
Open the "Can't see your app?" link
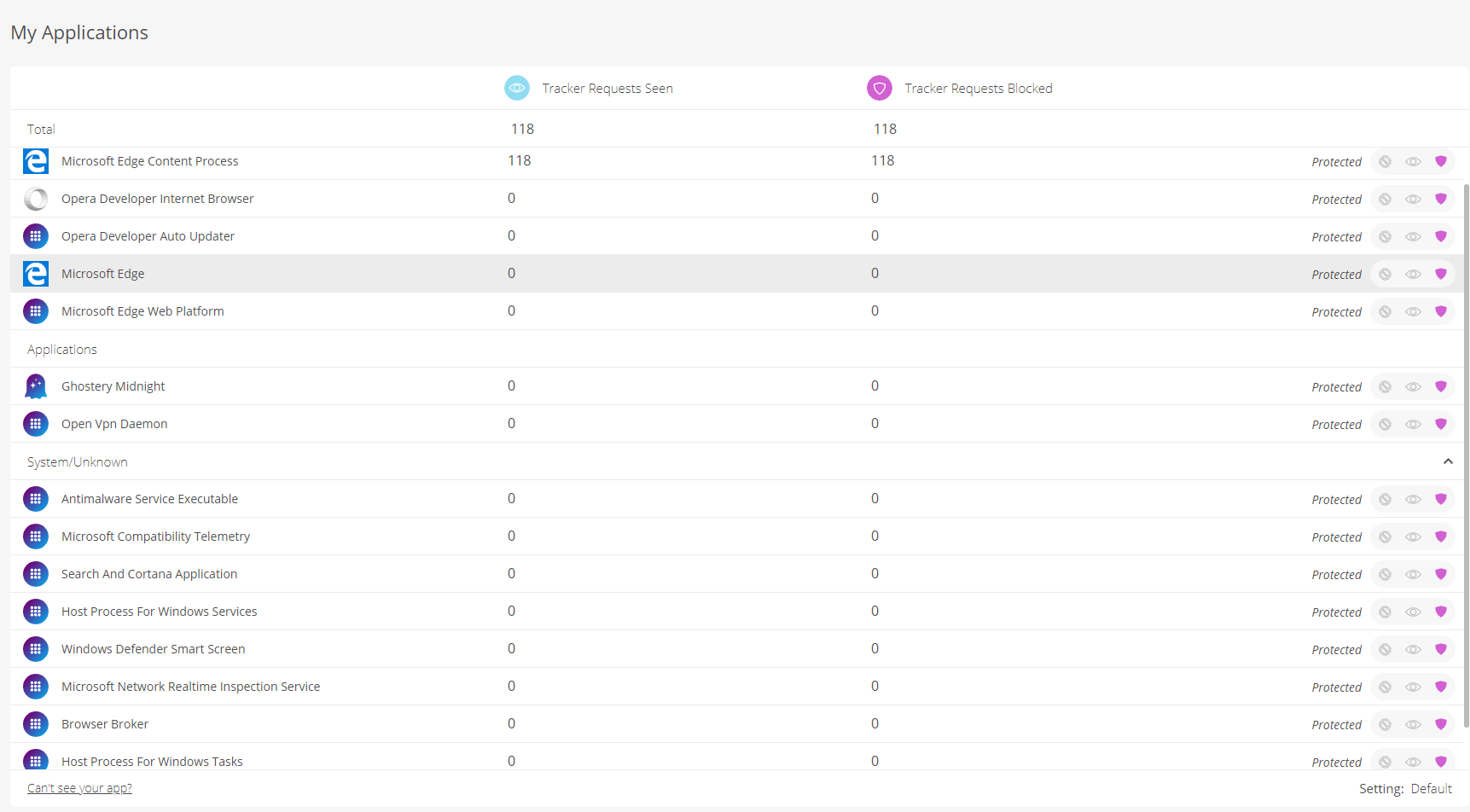[79, 788]
